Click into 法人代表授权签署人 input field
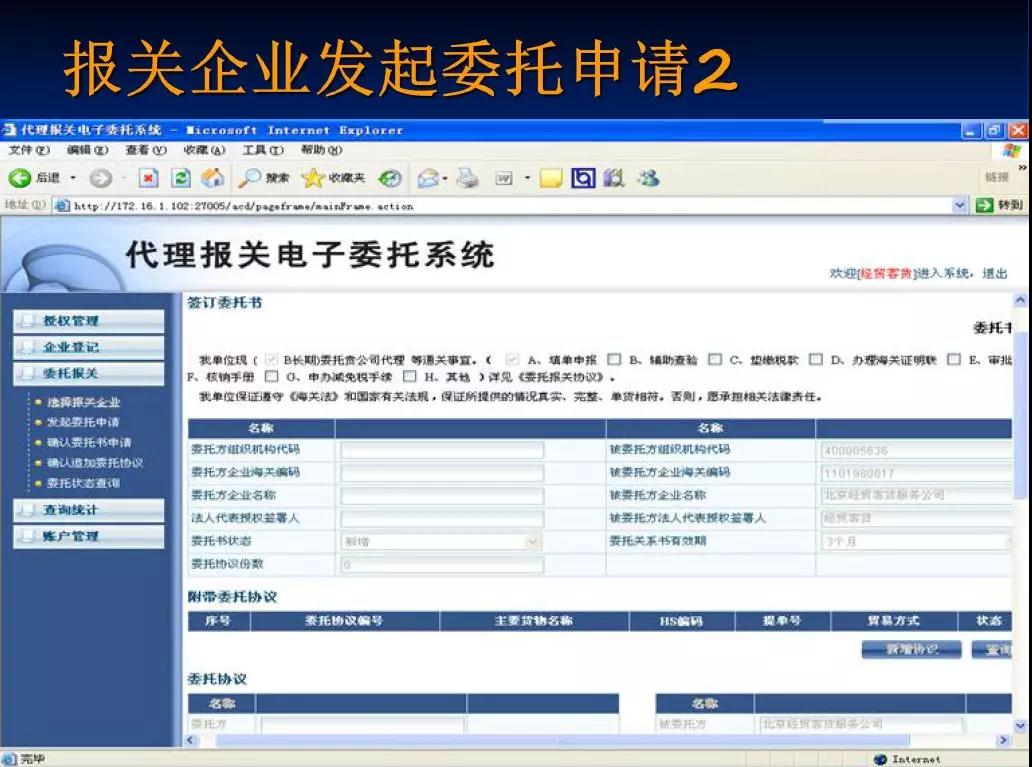This screenshot has width=1032, height=767. [x=442, y=518]
